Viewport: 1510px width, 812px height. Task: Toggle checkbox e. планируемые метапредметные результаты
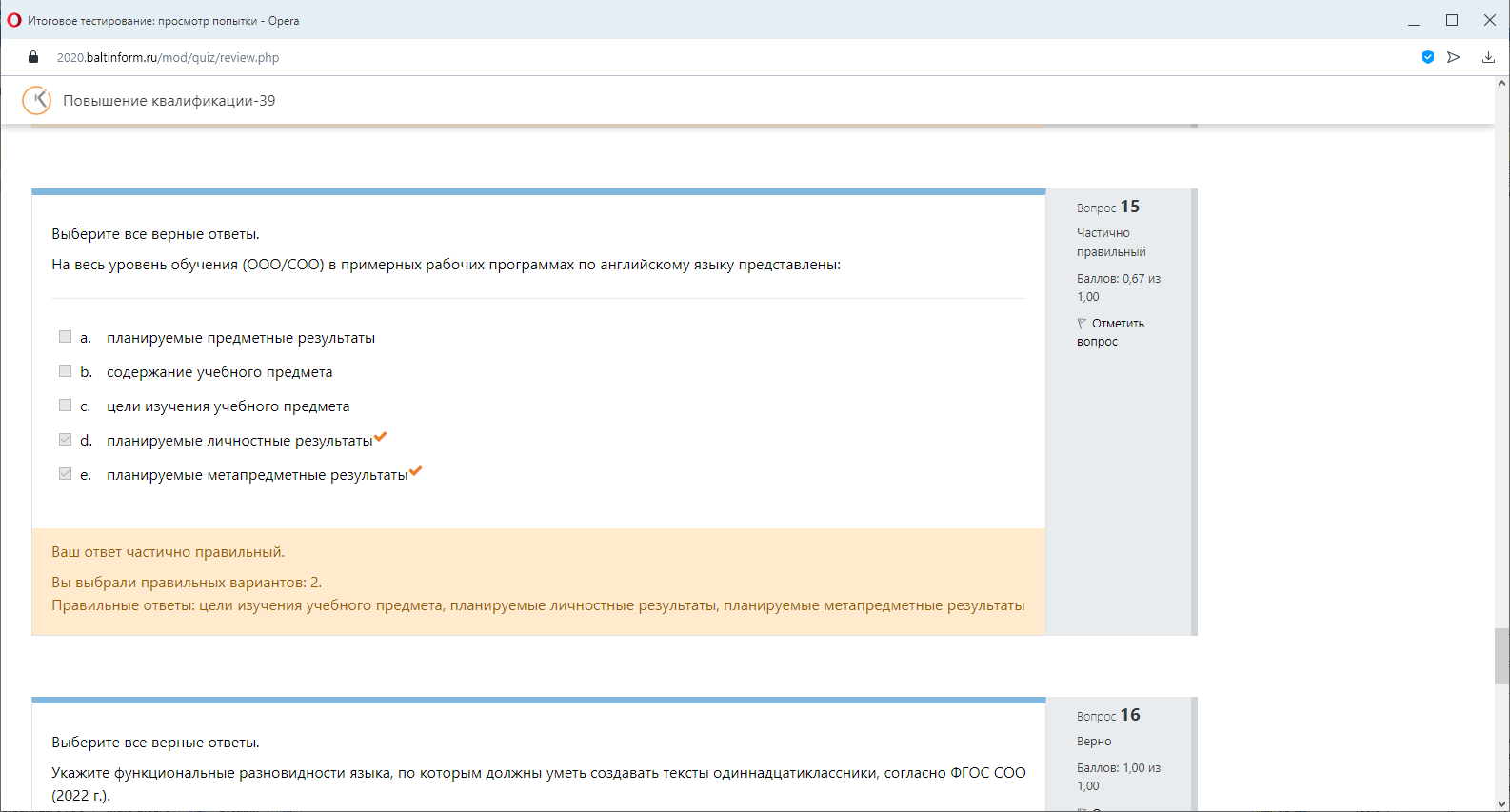point(65,474)
